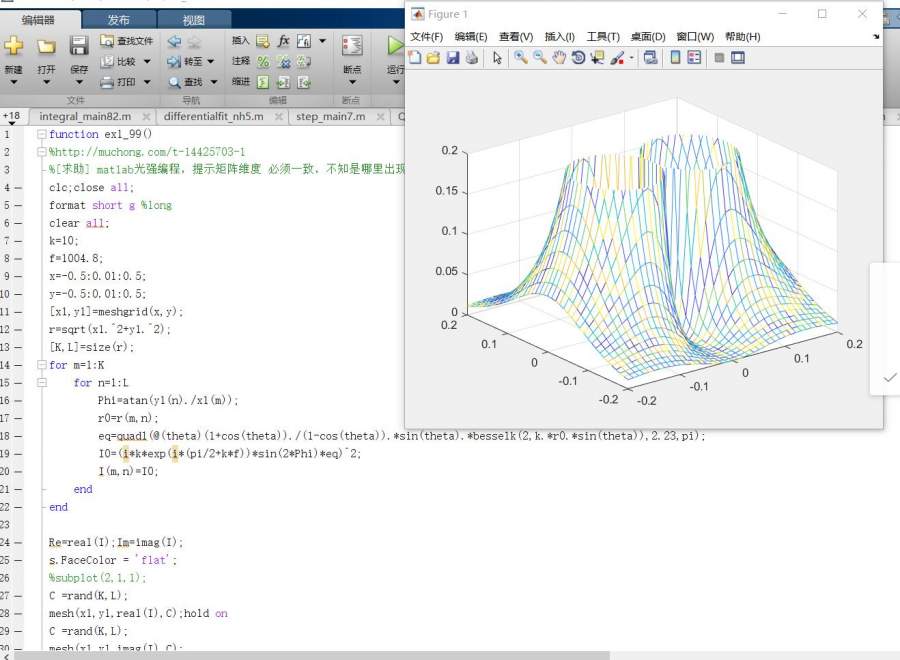
Task: Click the Print Figure icon
Action: pos(471,58)
